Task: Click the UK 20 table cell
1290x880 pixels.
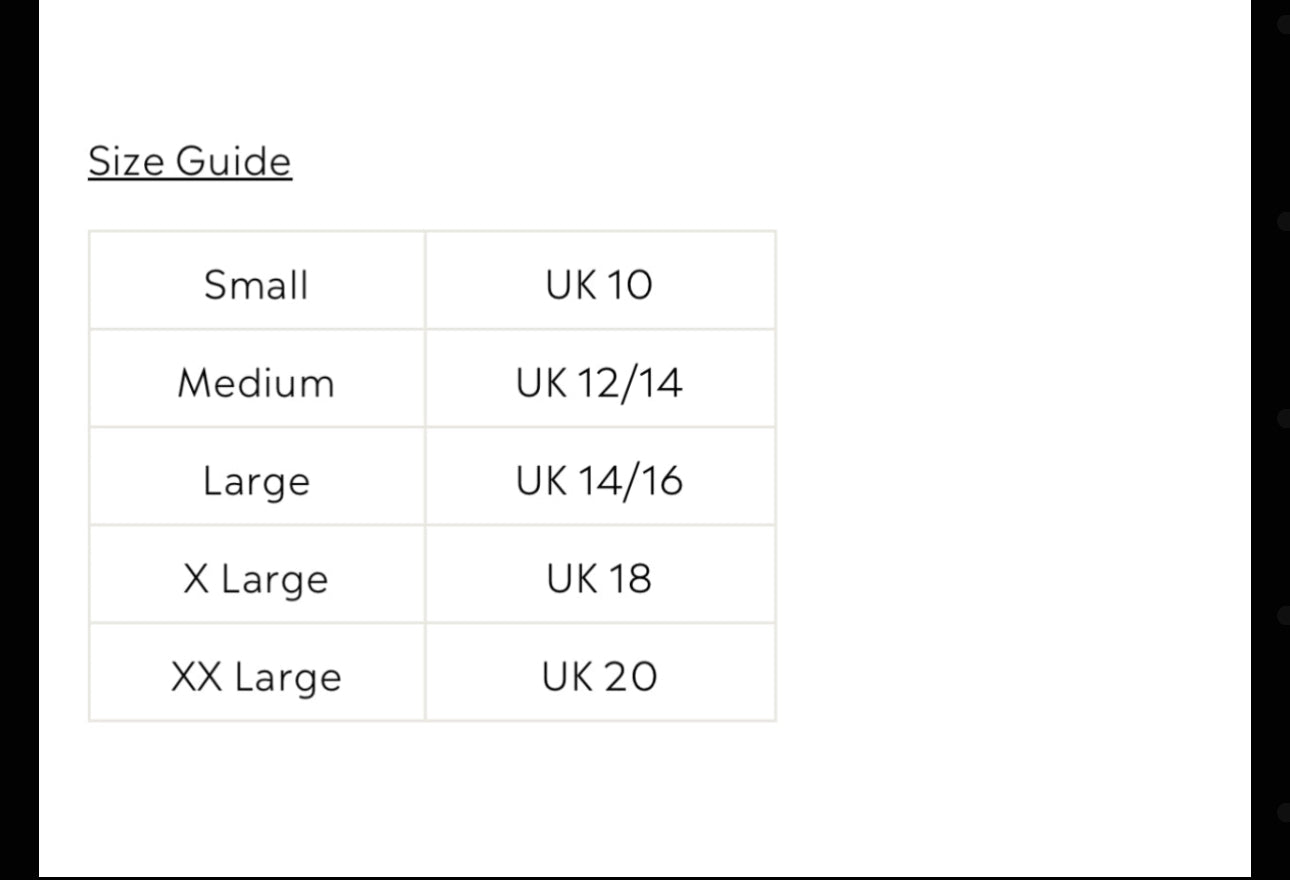Action: pyautogui.click(x=600, y=672)
